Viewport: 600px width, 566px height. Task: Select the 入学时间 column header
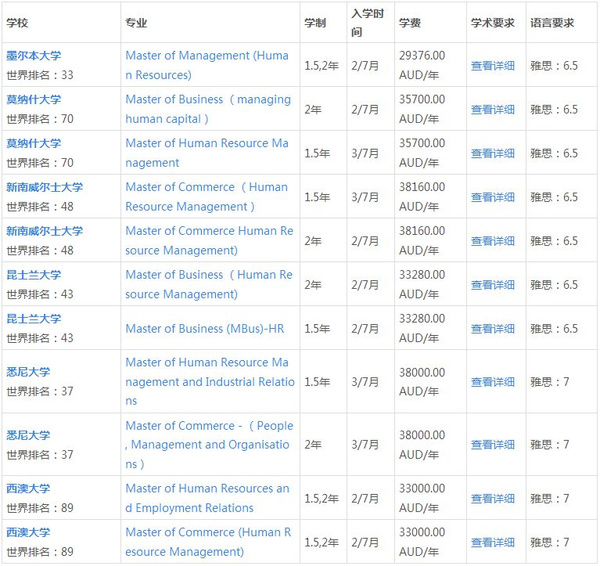tap(367, 23)
